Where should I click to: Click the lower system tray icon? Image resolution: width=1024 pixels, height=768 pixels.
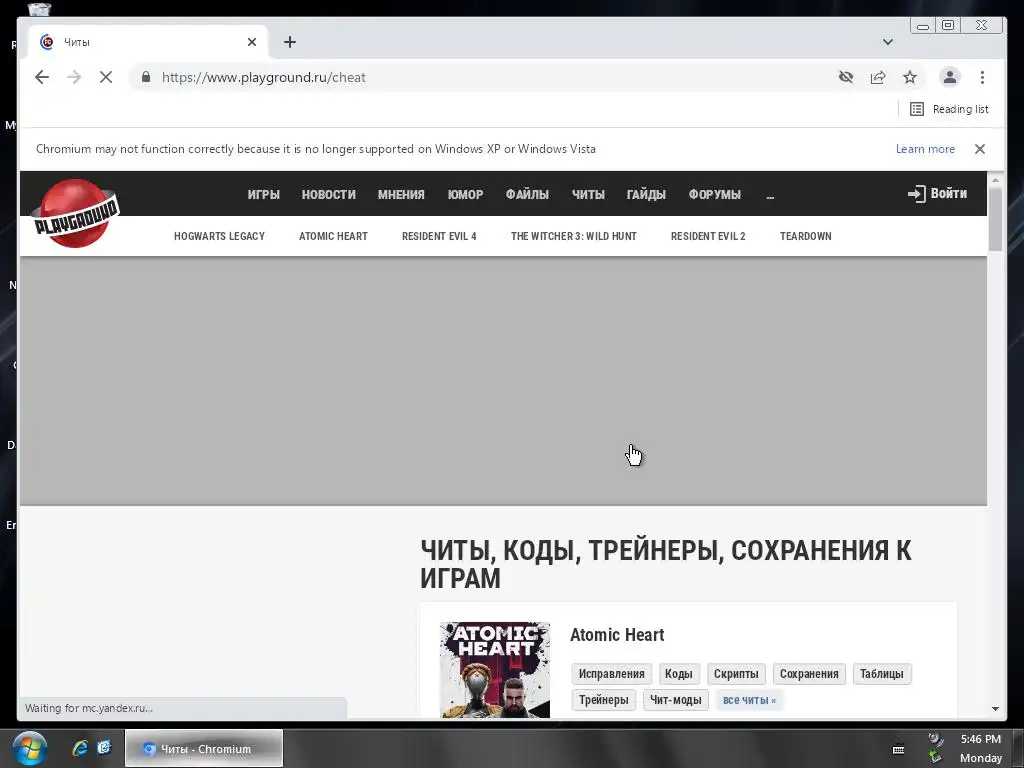tap(936, 758)
